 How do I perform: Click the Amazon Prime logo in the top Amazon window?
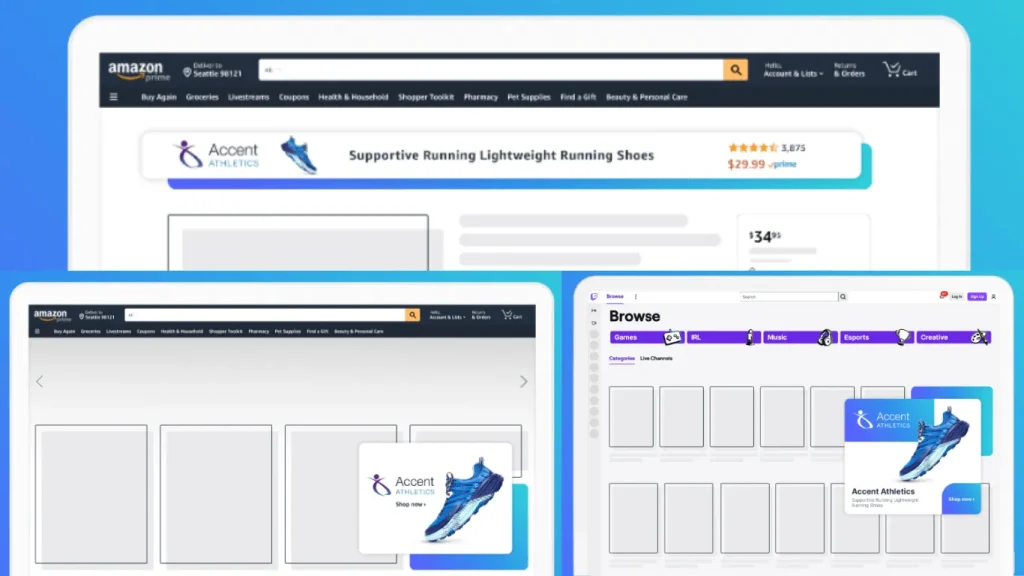tap(138, 71)
